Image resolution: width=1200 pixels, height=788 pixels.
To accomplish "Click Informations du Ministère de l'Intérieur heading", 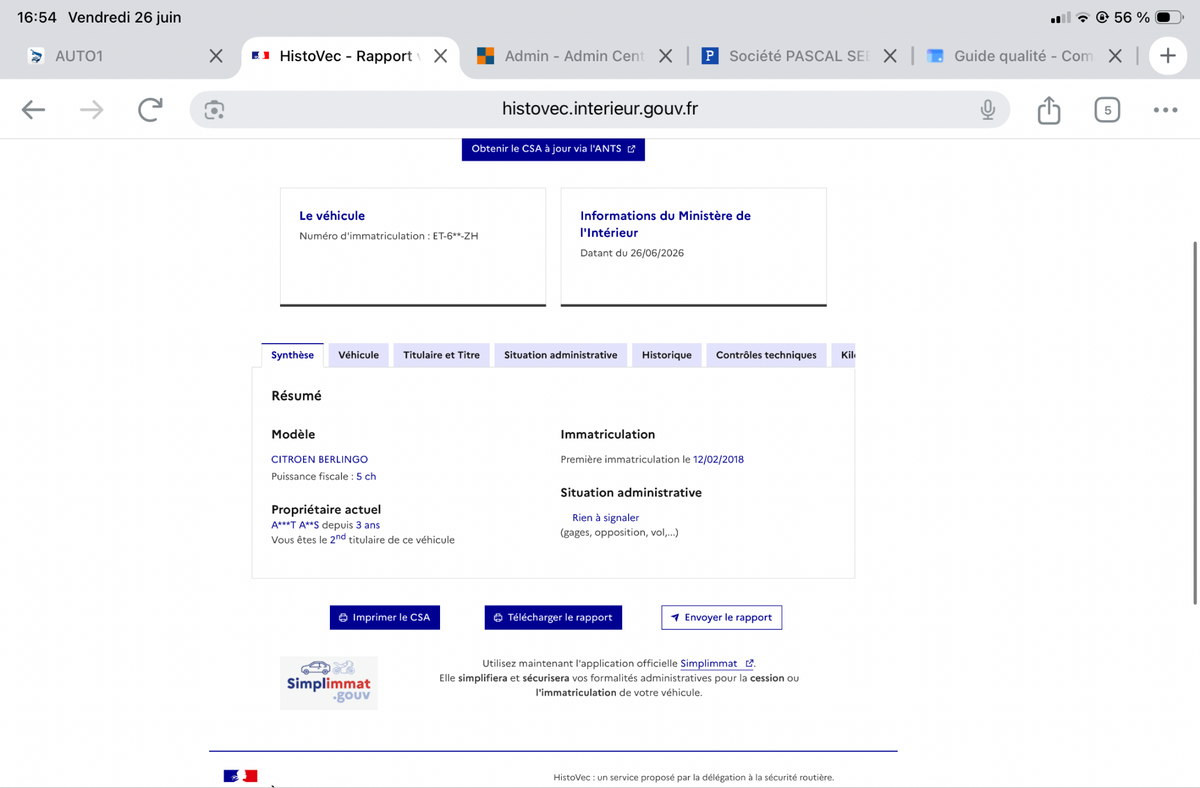I will coord(665,224).
